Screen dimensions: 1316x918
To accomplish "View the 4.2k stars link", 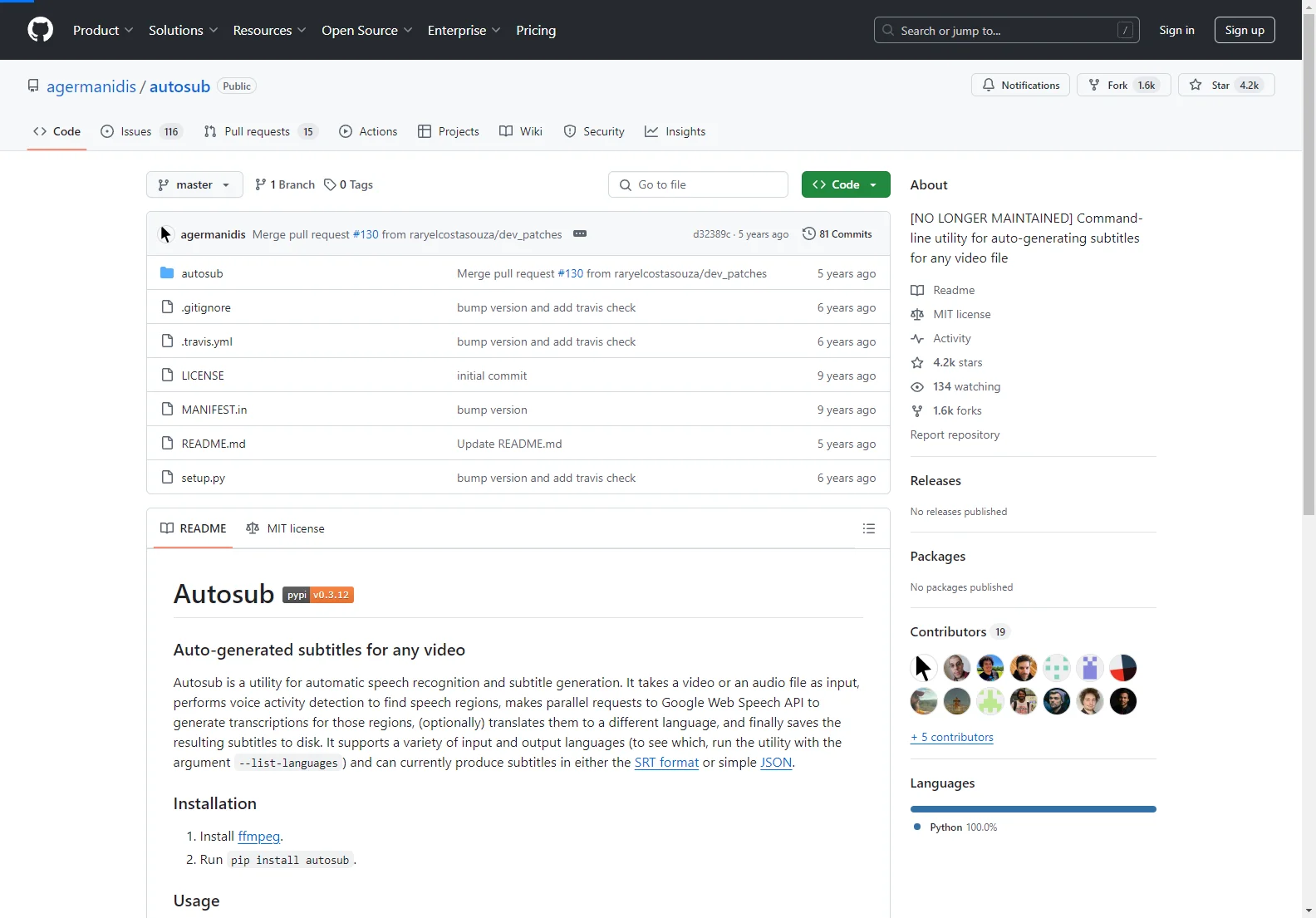I will click(947, 362).
